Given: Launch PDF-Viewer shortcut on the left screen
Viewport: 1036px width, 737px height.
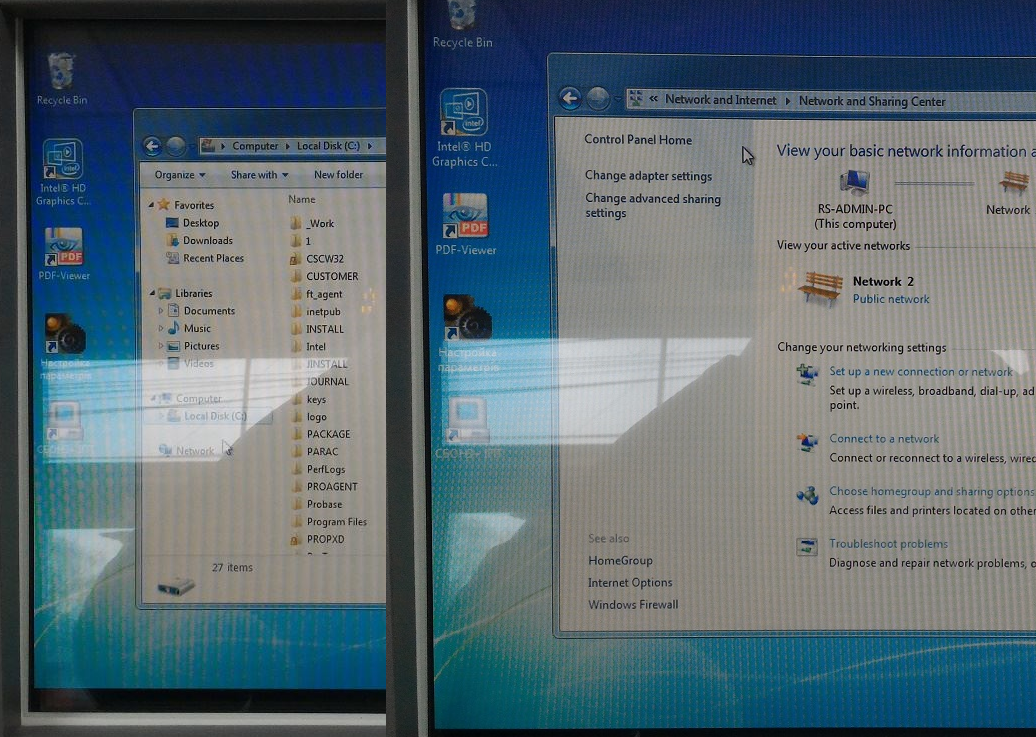Looking at the screenshot, I should pyautogui.click(x=64, y=253).
